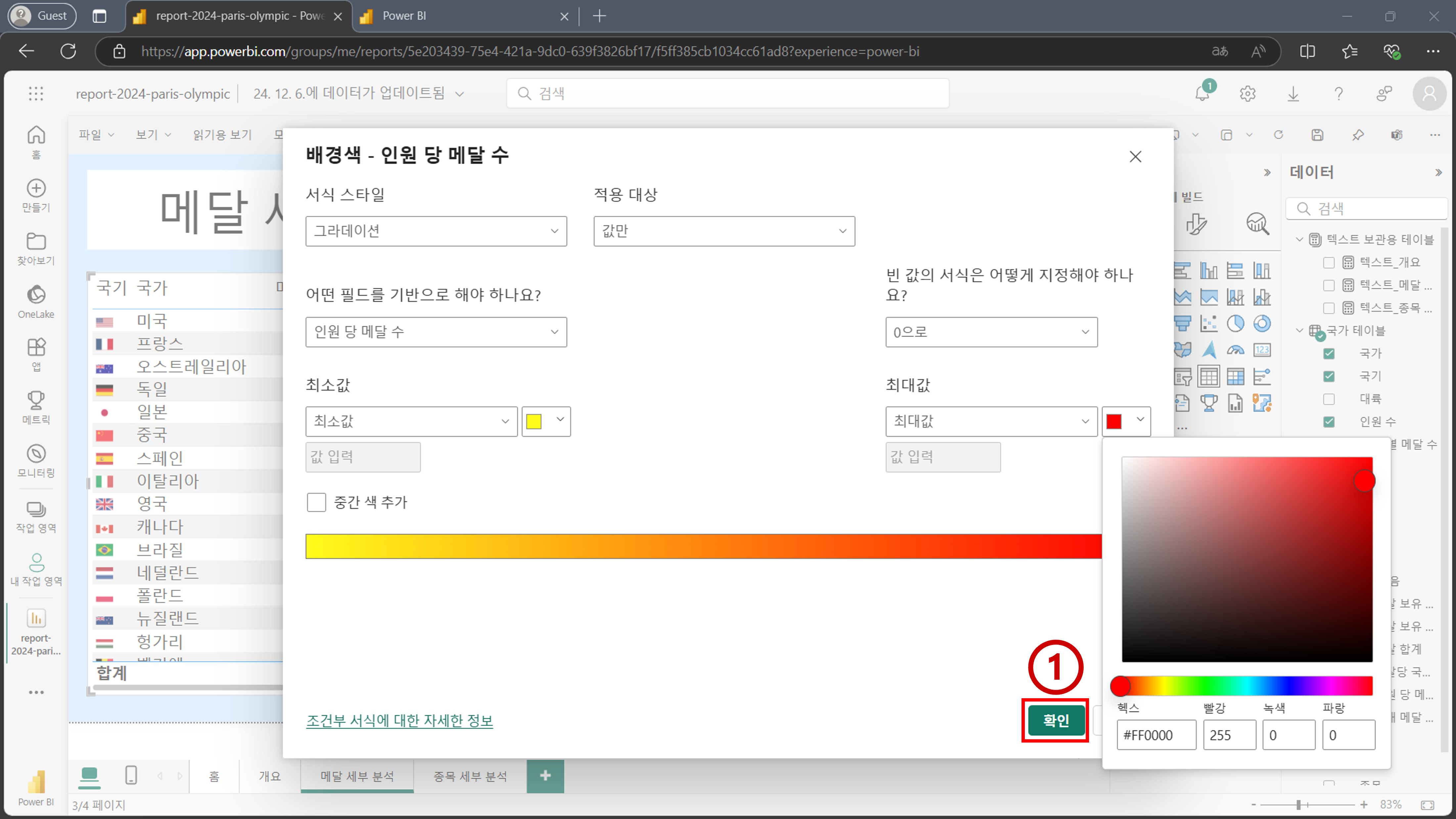Choose the scatter chart visualization
The height and width of the screenshot is (819, 1456).
[x=1209, y=323]
